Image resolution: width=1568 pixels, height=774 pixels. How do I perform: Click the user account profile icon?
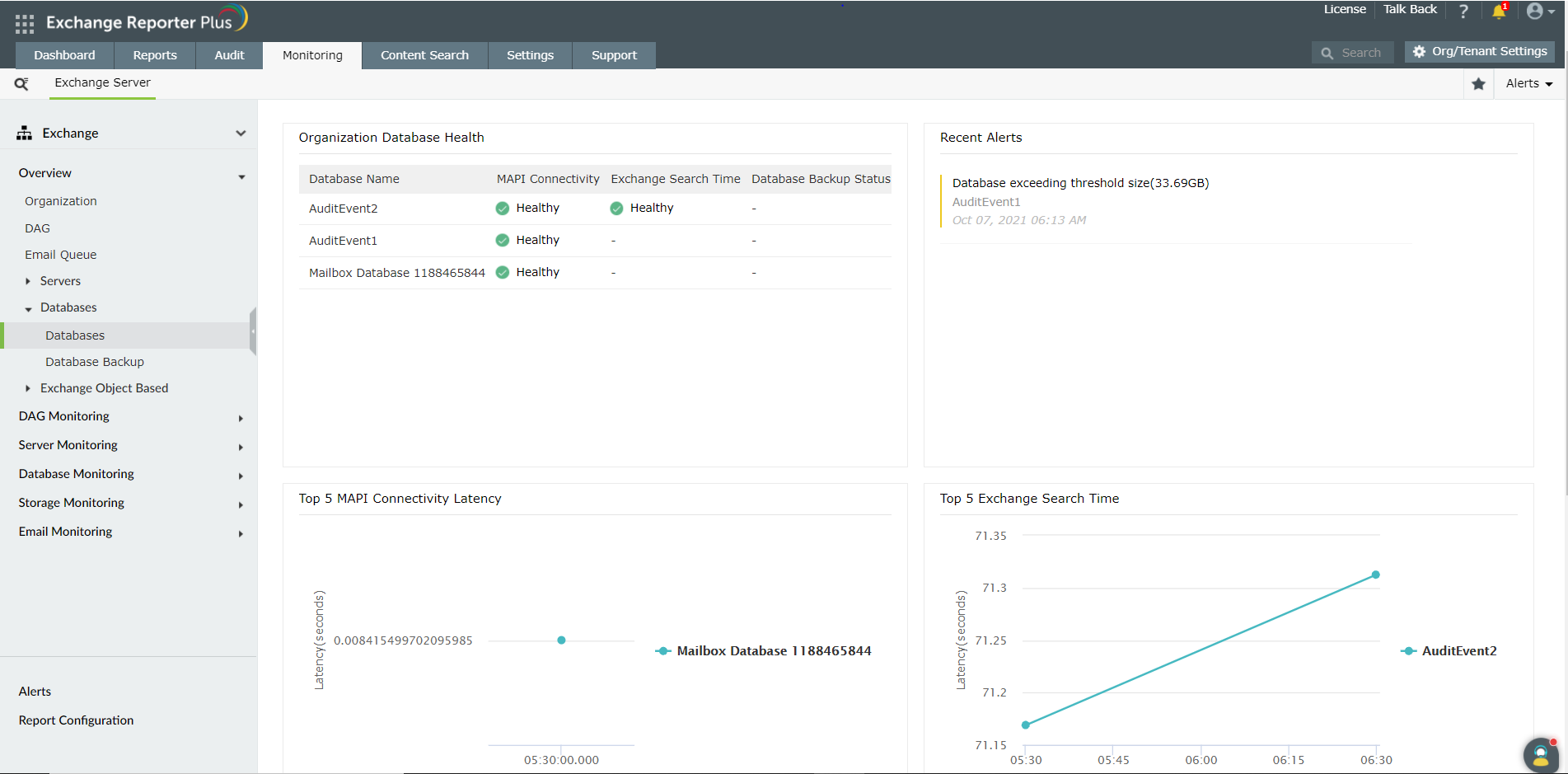tap(1536, 11)
